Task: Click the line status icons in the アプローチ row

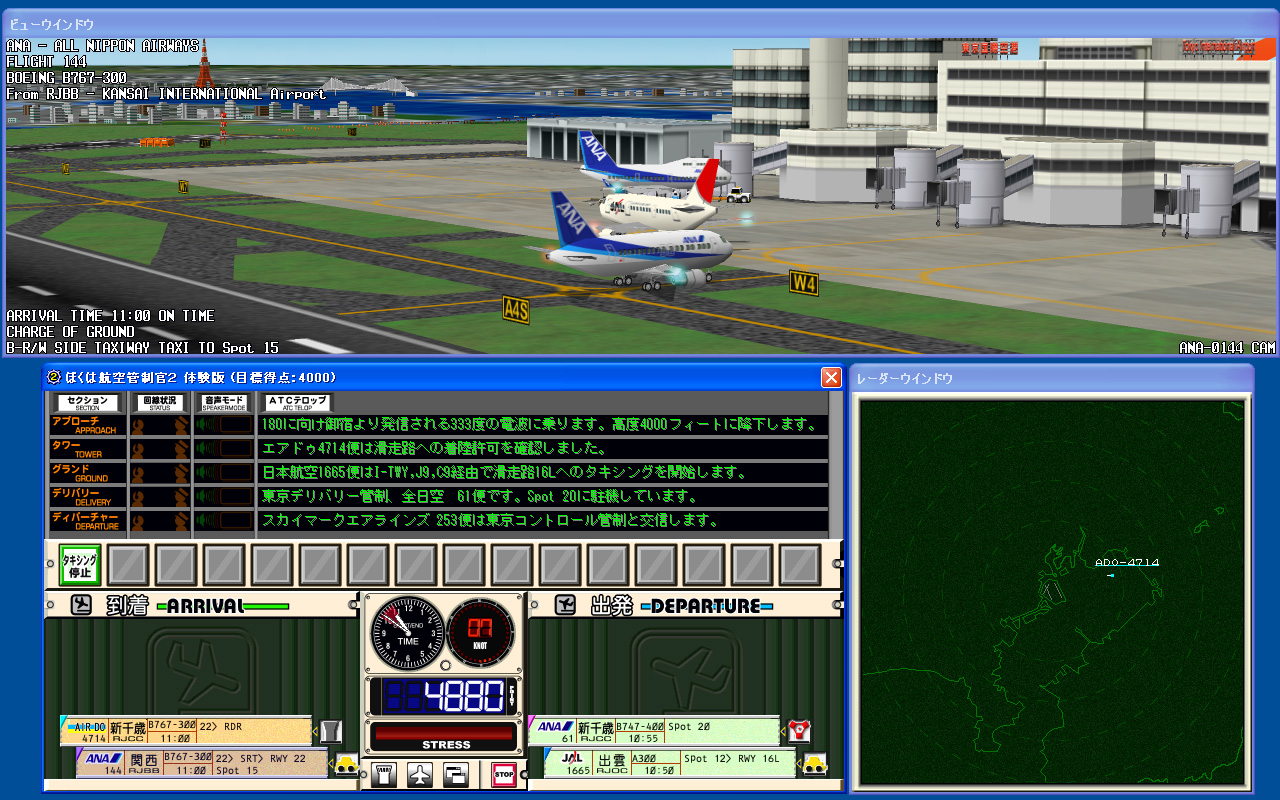Action: 160,424
